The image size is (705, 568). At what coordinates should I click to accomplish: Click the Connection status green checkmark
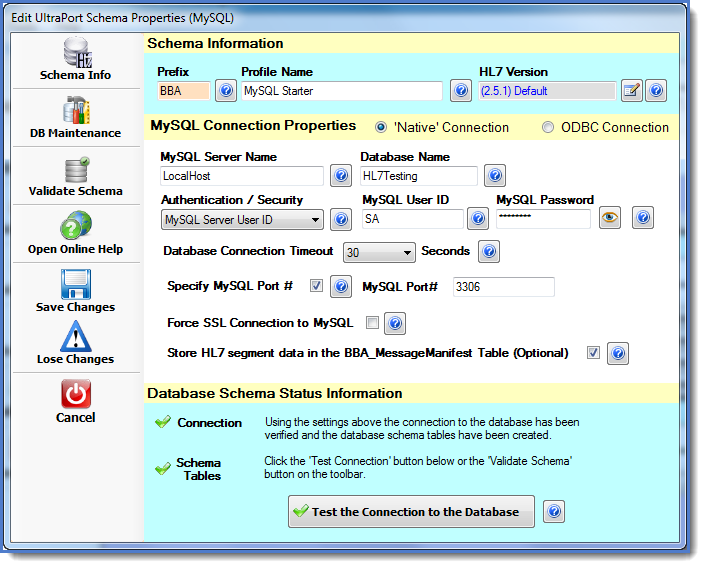163,422
